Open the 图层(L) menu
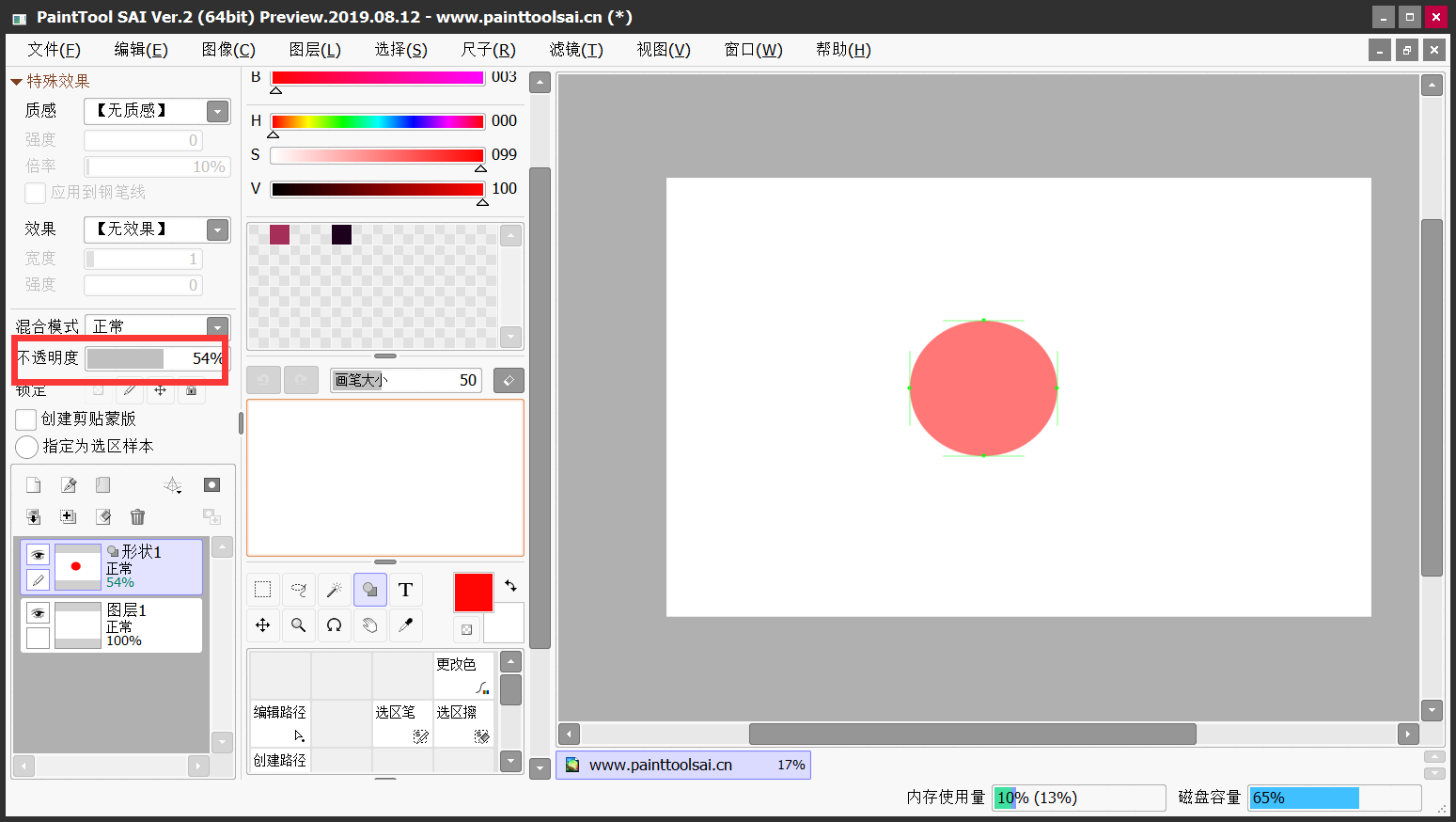This screenshot has height=822, width=1456. pos(315,50)
